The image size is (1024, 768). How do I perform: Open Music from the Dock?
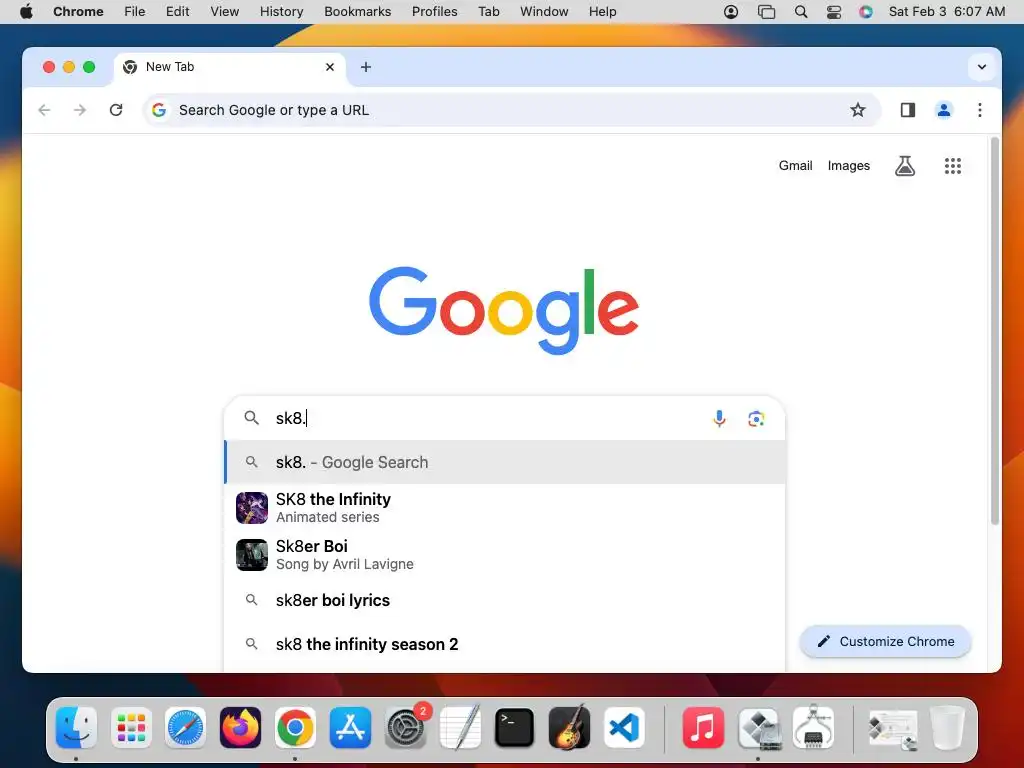coord(703,728)
